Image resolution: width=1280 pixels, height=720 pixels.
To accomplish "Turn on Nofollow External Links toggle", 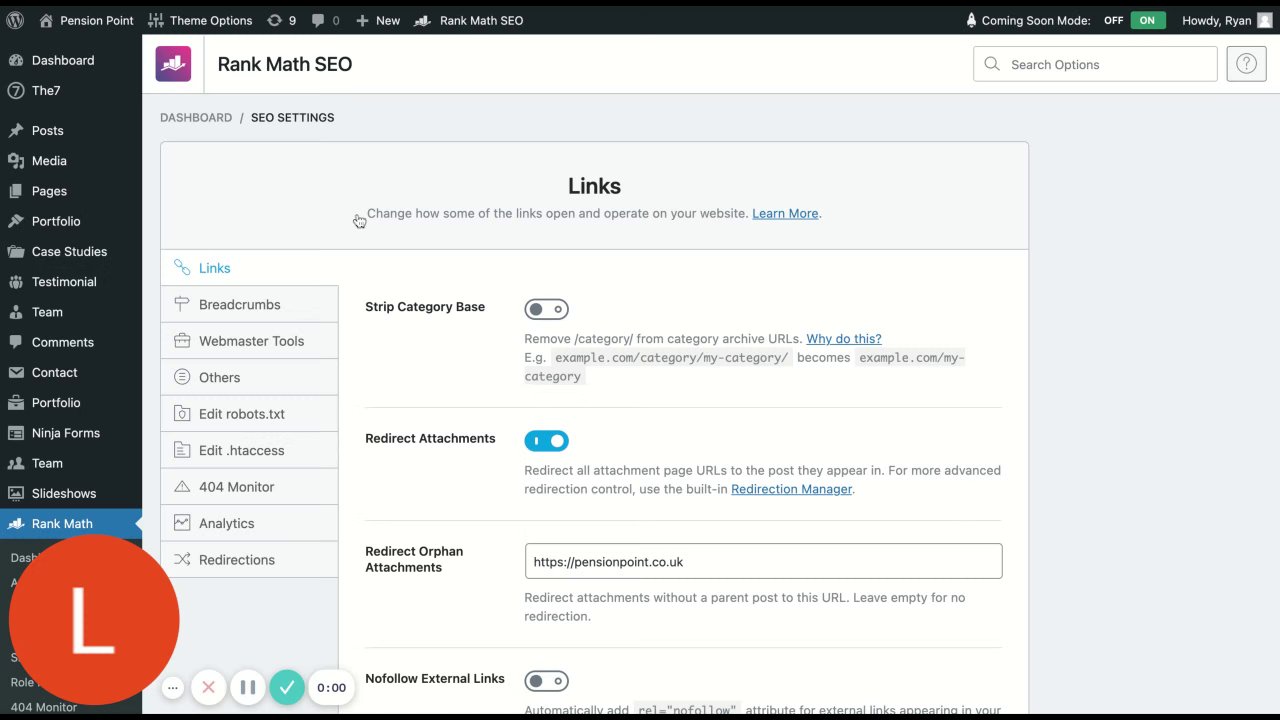I will coord(546,681).
